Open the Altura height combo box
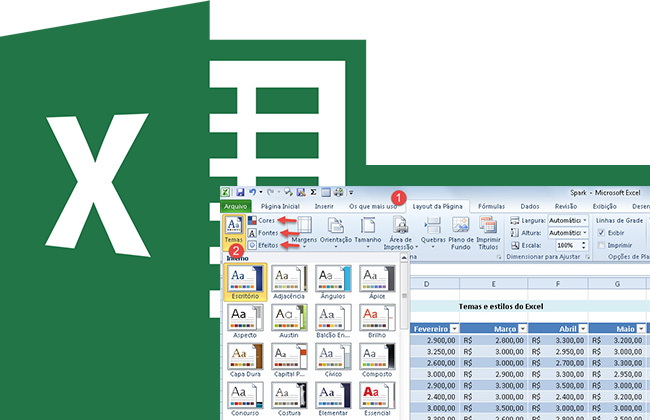The height and width of the screenshot is (420, 650). [x=568, y=233]
